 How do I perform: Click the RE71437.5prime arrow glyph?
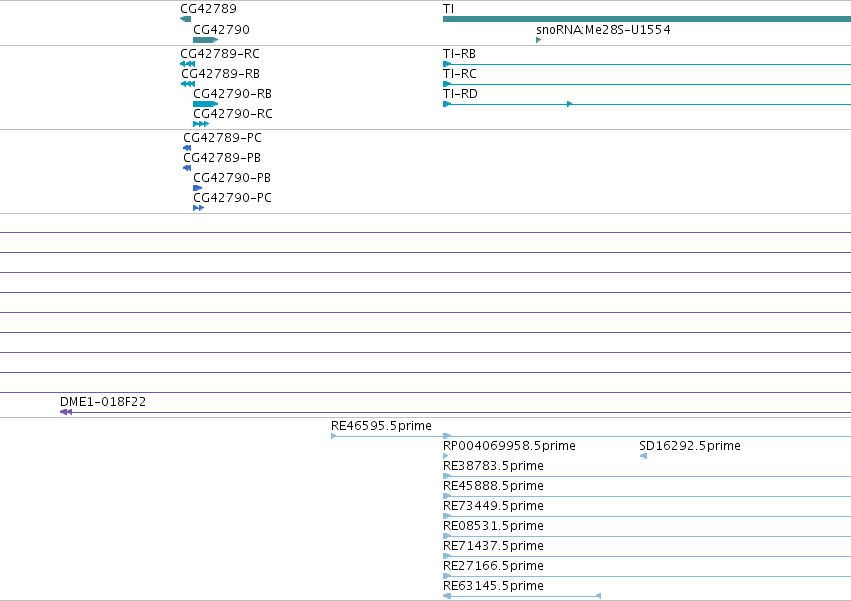447,557
